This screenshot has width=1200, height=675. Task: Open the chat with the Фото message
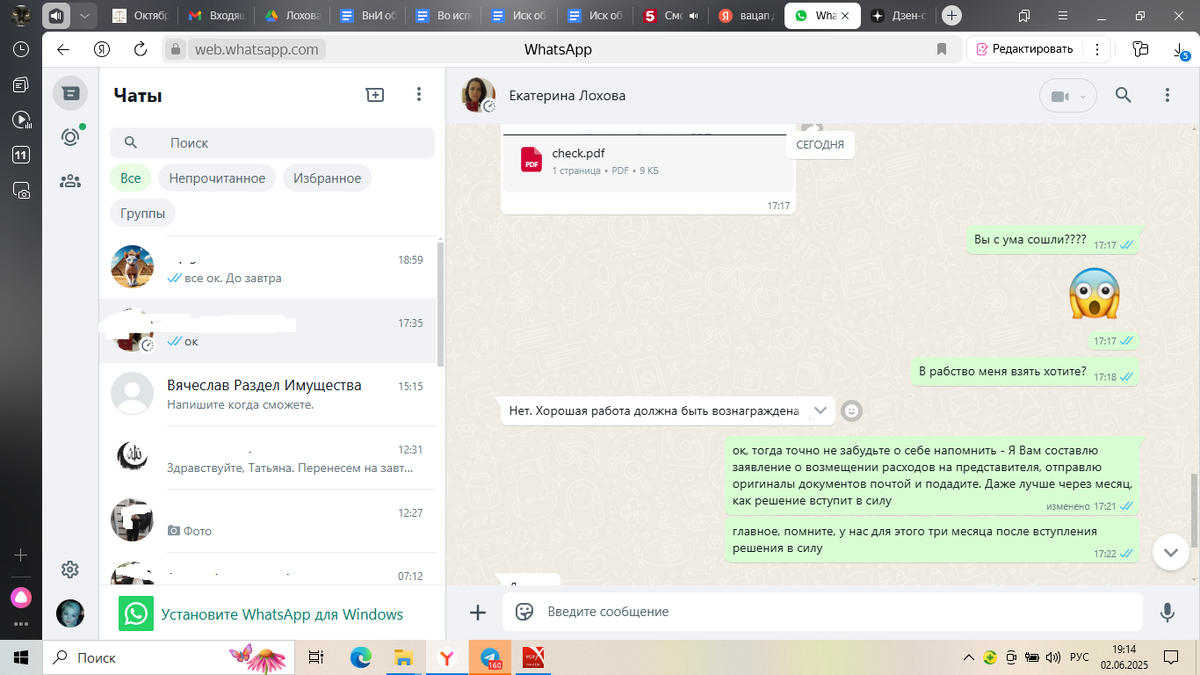point(268,520)
